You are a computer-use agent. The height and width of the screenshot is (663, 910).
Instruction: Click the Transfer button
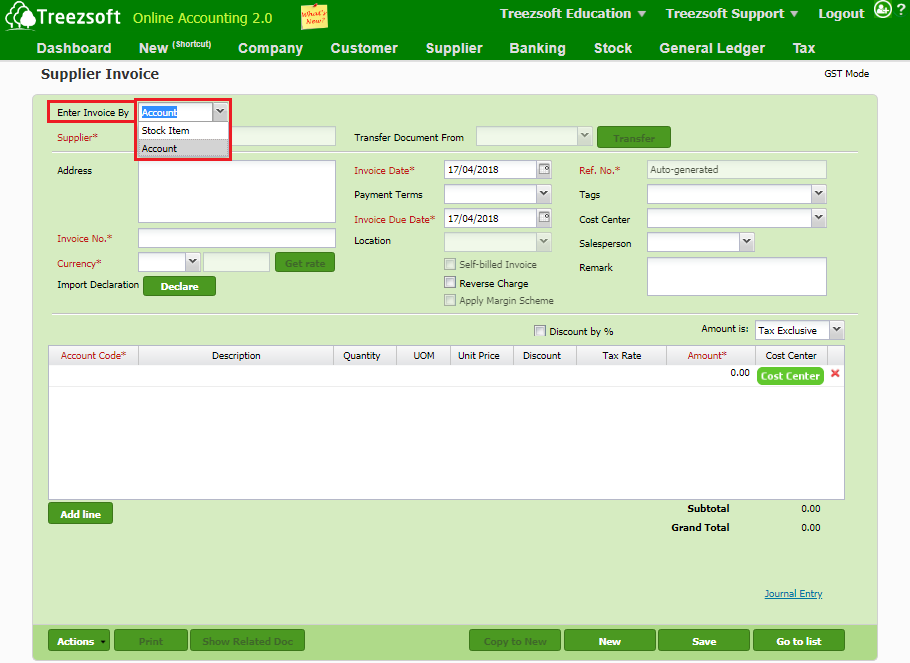(x=634, y=138)
